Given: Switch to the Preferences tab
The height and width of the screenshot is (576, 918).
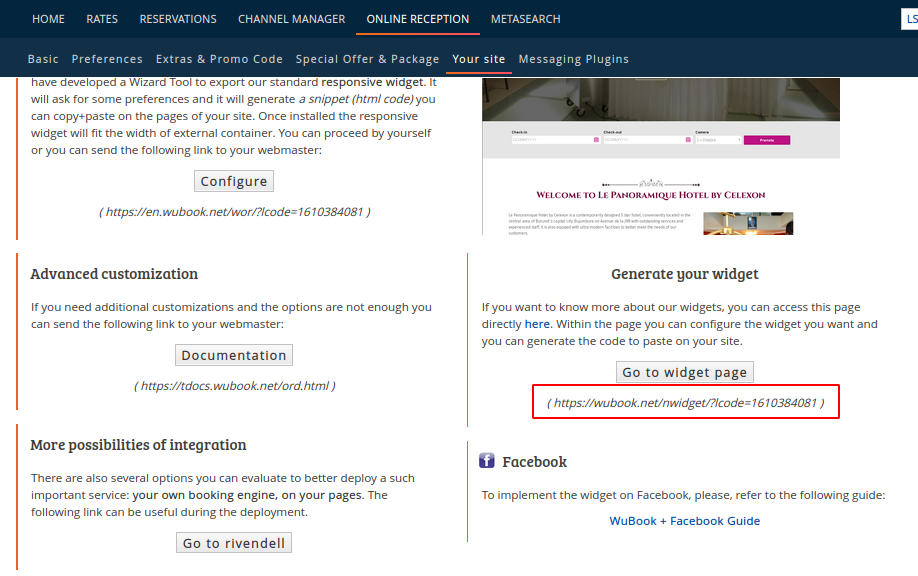Looking at the screenshot, I should tap(107, 59).
